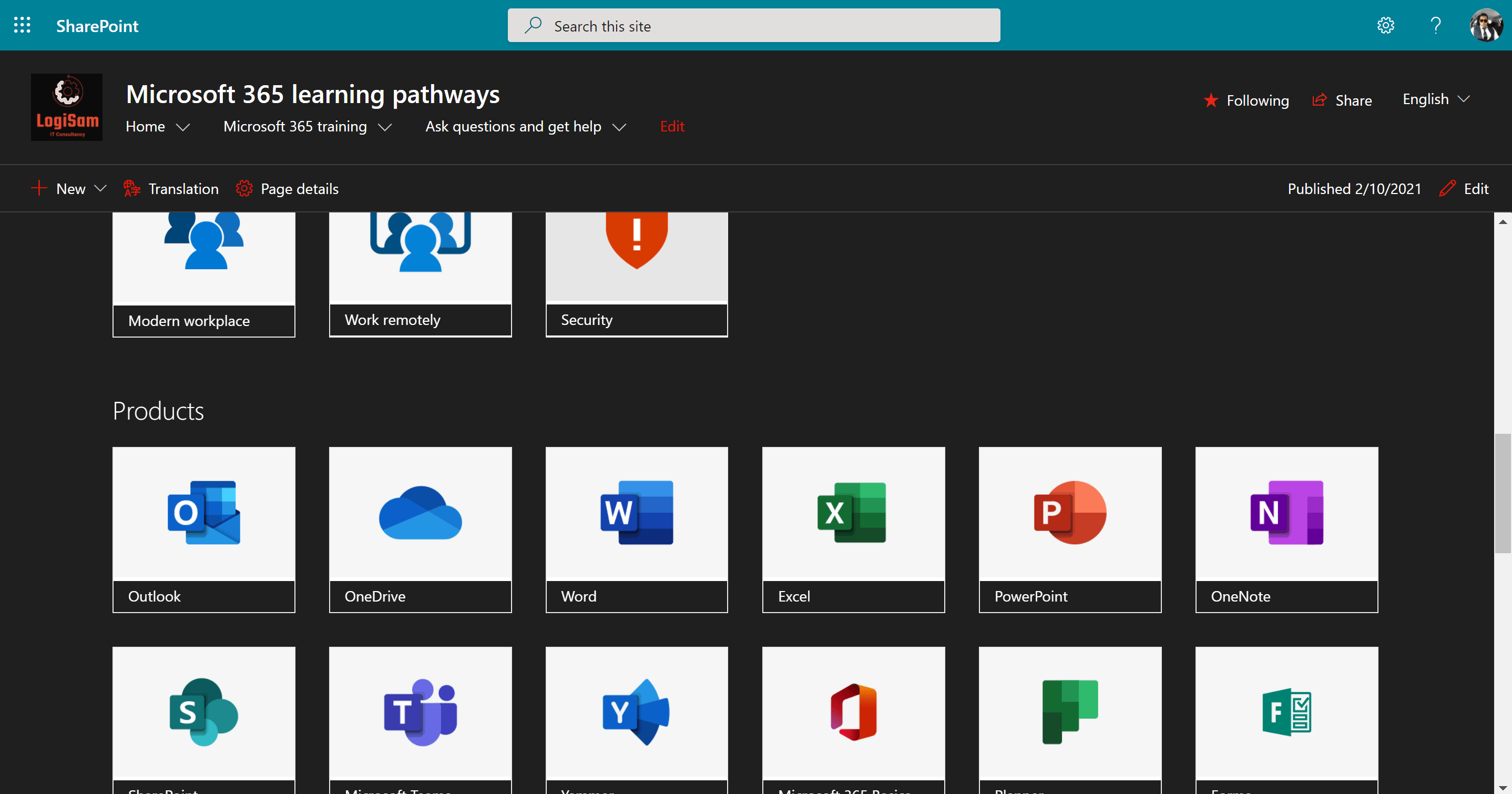This screenshot has width=1512, height=794.
Task: Open the app launcher waffle icon
Action: click(x=22, y=25)
